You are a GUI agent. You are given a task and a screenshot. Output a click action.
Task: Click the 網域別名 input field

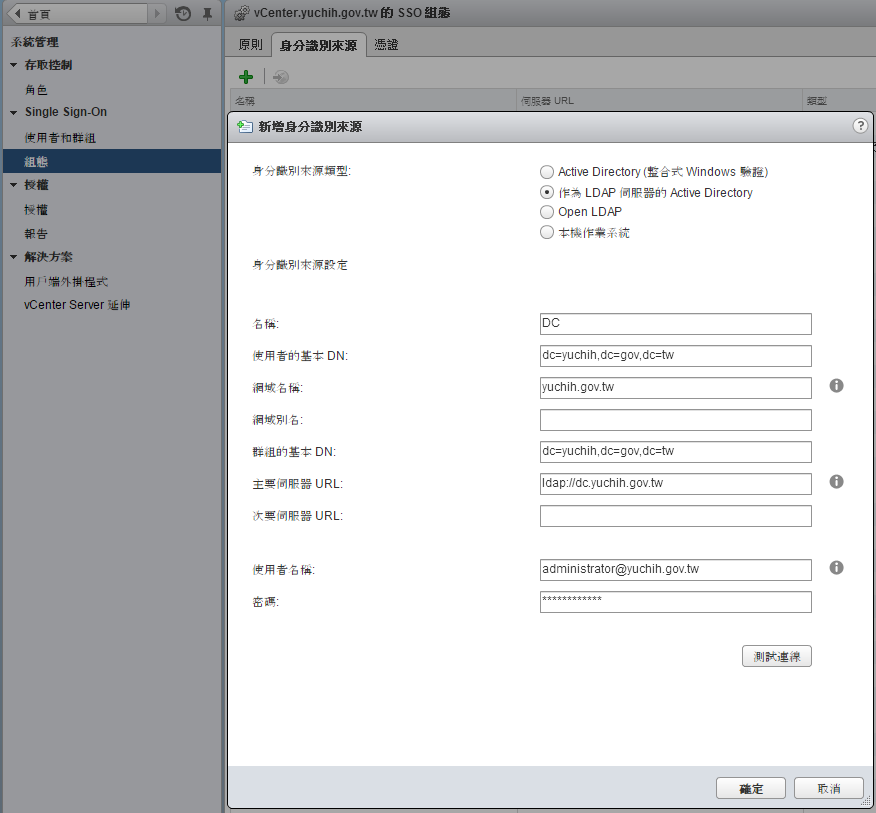pyautogui.click(x=675, y=420)
